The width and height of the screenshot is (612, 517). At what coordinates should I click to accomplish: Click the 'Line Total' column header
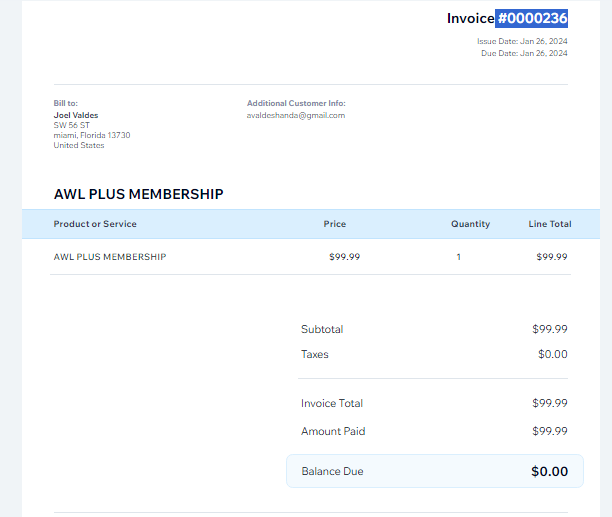(x=550, y=224)
